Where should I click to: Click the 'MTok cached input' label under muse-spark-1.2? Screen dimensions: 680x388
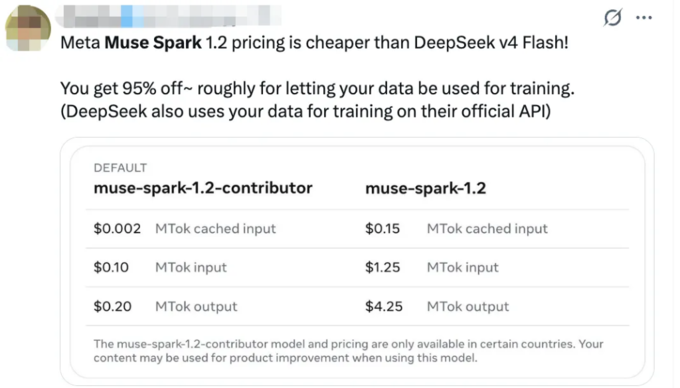487,228
